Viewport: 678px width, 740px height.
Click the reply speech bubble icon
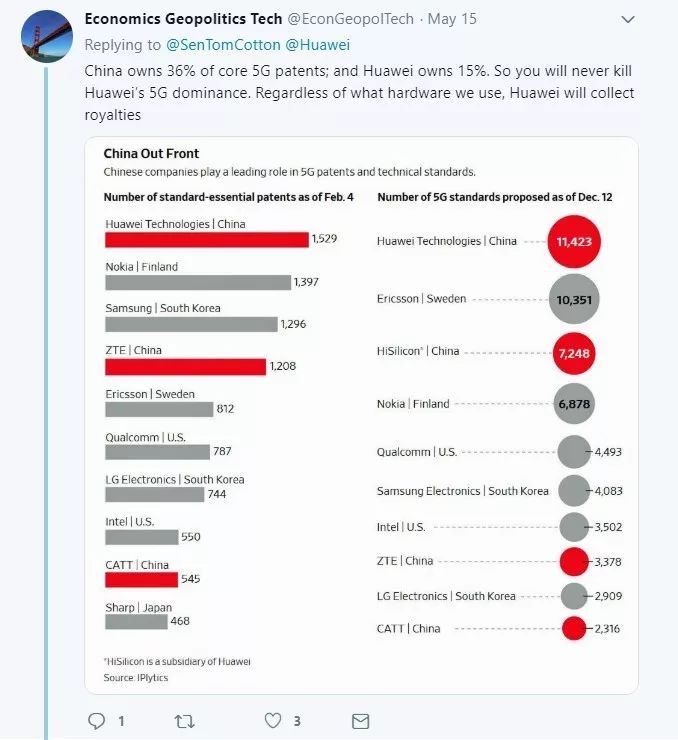pyautogui.click(x=96, y=720)
